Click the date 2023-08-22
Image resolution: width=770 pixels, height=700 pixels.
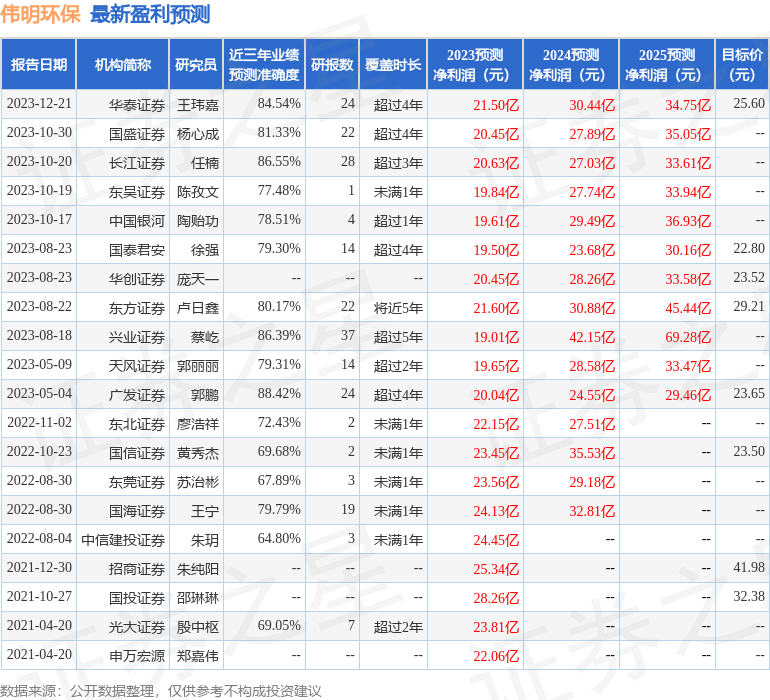[x=39, y=306]
